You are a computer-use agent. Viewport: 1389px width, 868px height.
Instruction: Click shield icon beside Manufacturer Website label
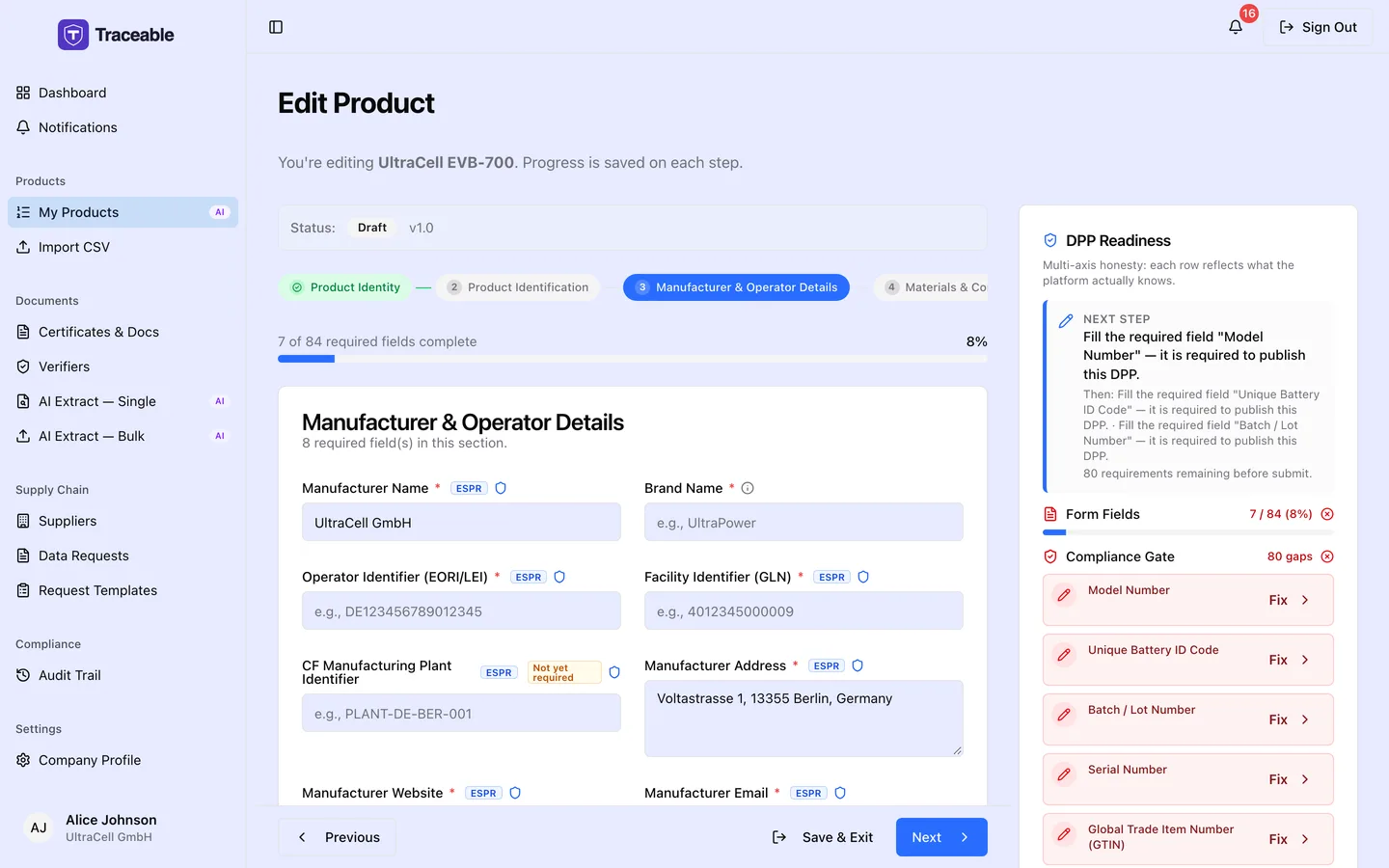(515, 793)
